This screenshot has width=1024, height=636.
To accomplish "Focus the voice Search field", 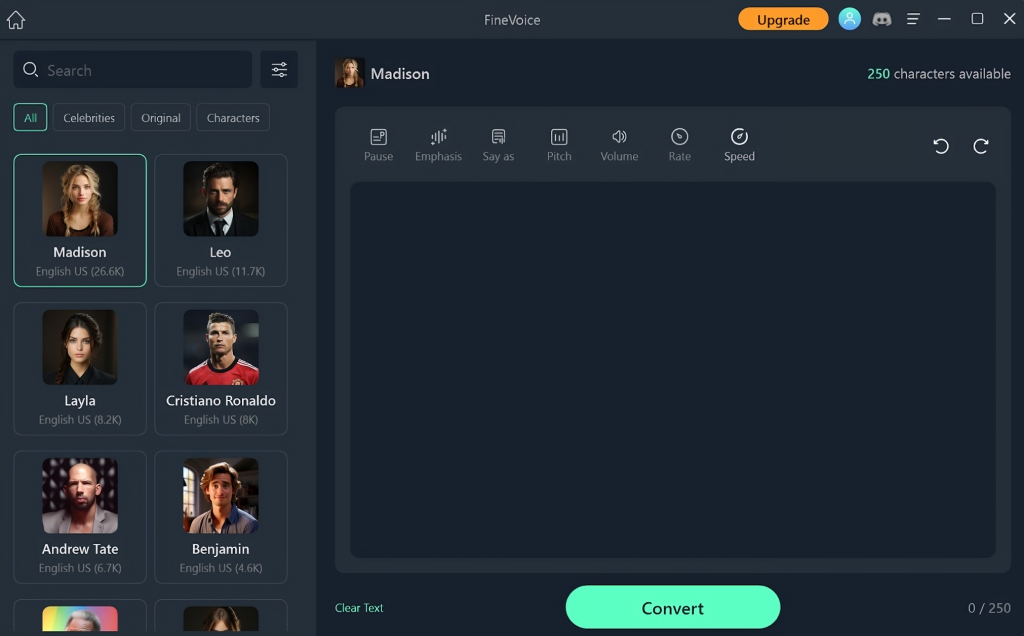I will 133,69.
